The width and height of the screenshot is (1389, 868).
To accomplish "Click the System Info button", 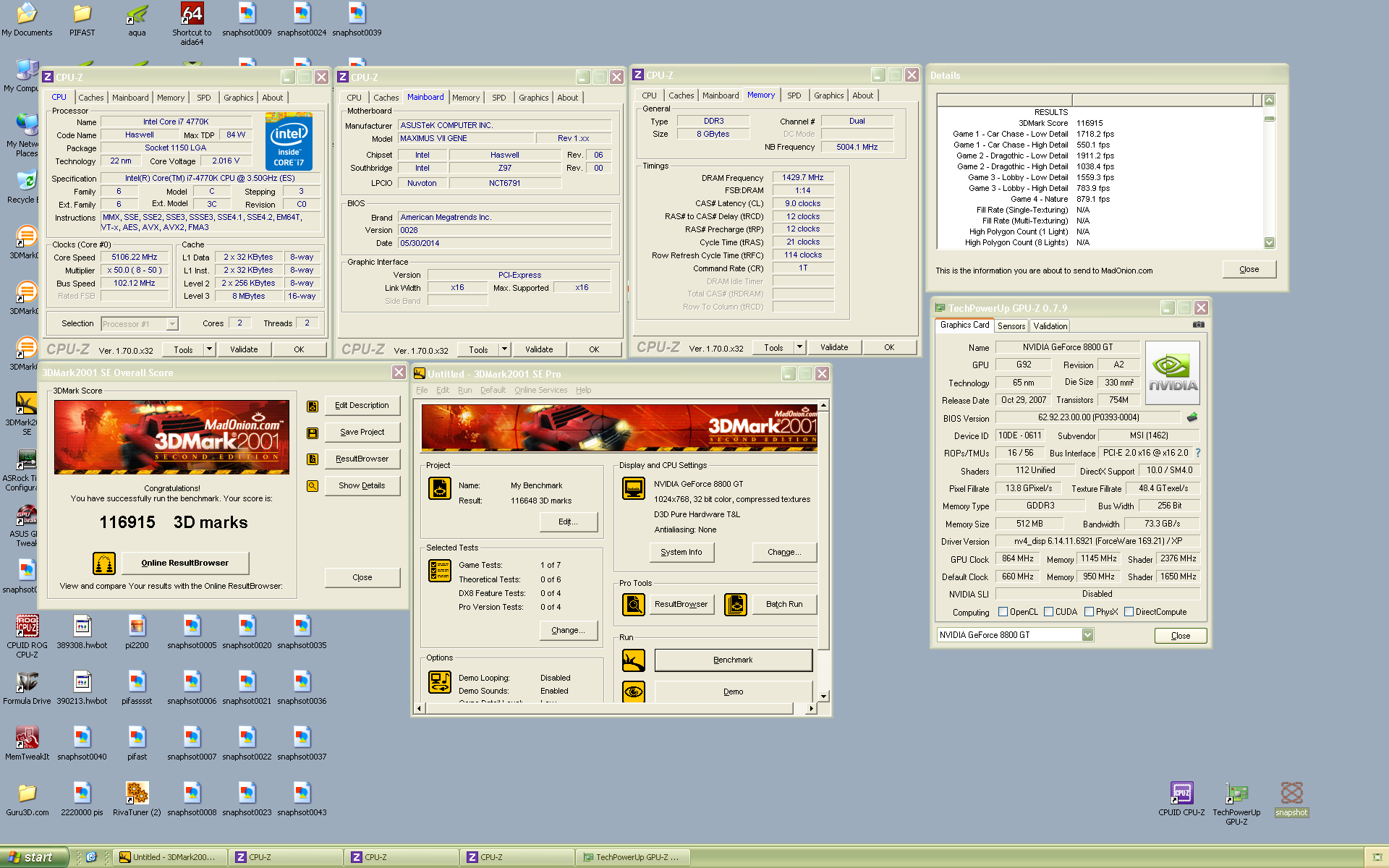I will click(x=681, y=552).
